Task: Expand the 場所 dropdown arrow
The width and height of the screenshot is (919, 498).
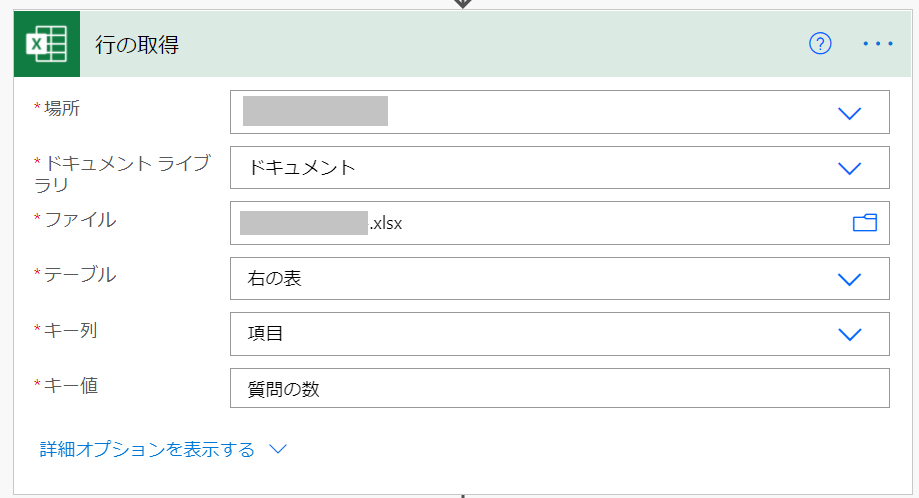Action: coord(849,113)
